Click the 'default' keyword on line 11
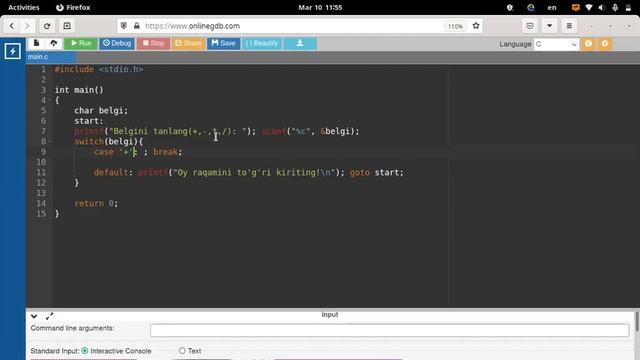640x360 pixels. [111, 172]
